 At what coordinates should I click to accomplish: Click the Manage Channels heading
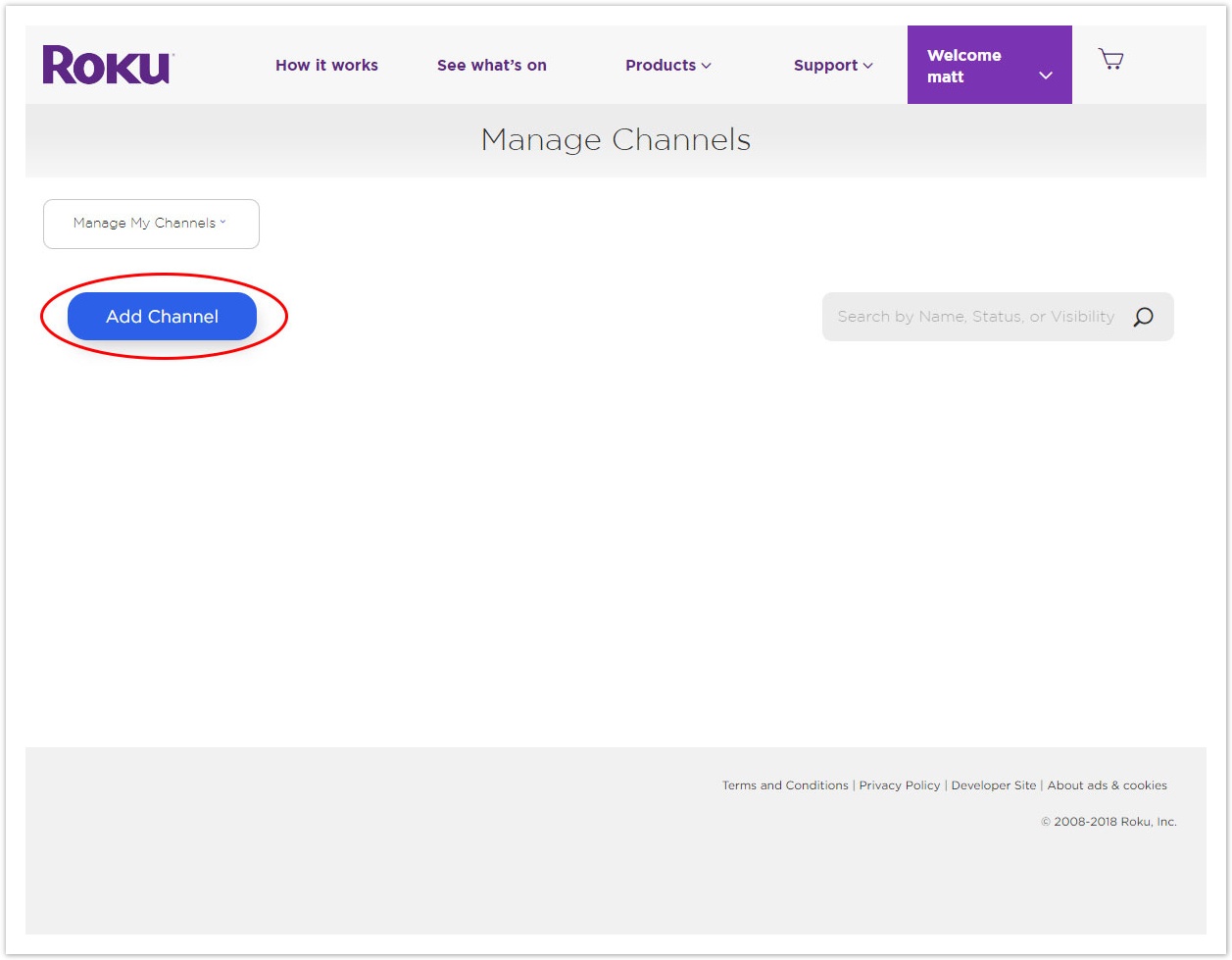click(x=616, y=140)
